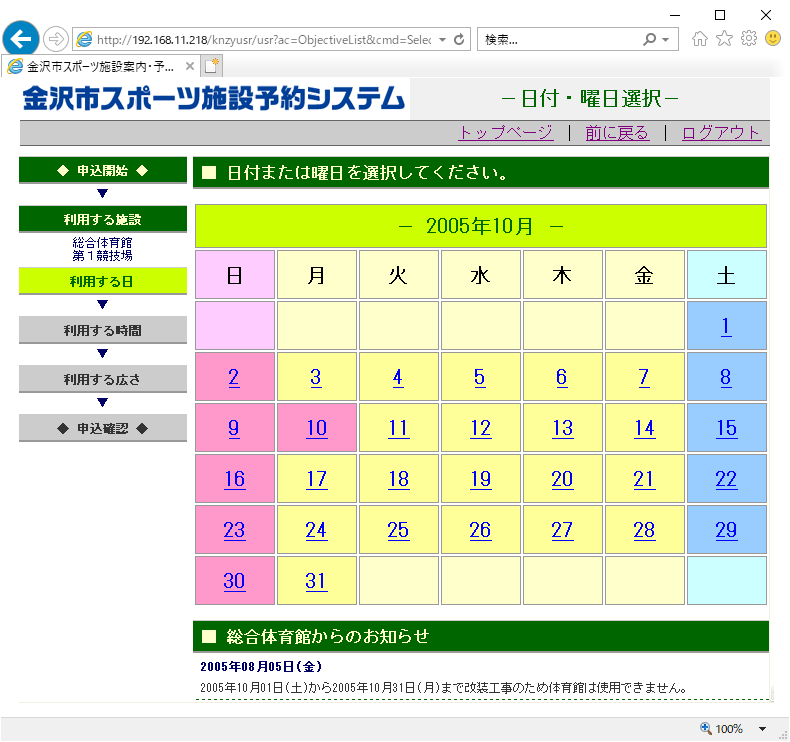Select the 木 (Thursday) weekday header
Viewport: 790px width, 742px height.
pos(563,275)
